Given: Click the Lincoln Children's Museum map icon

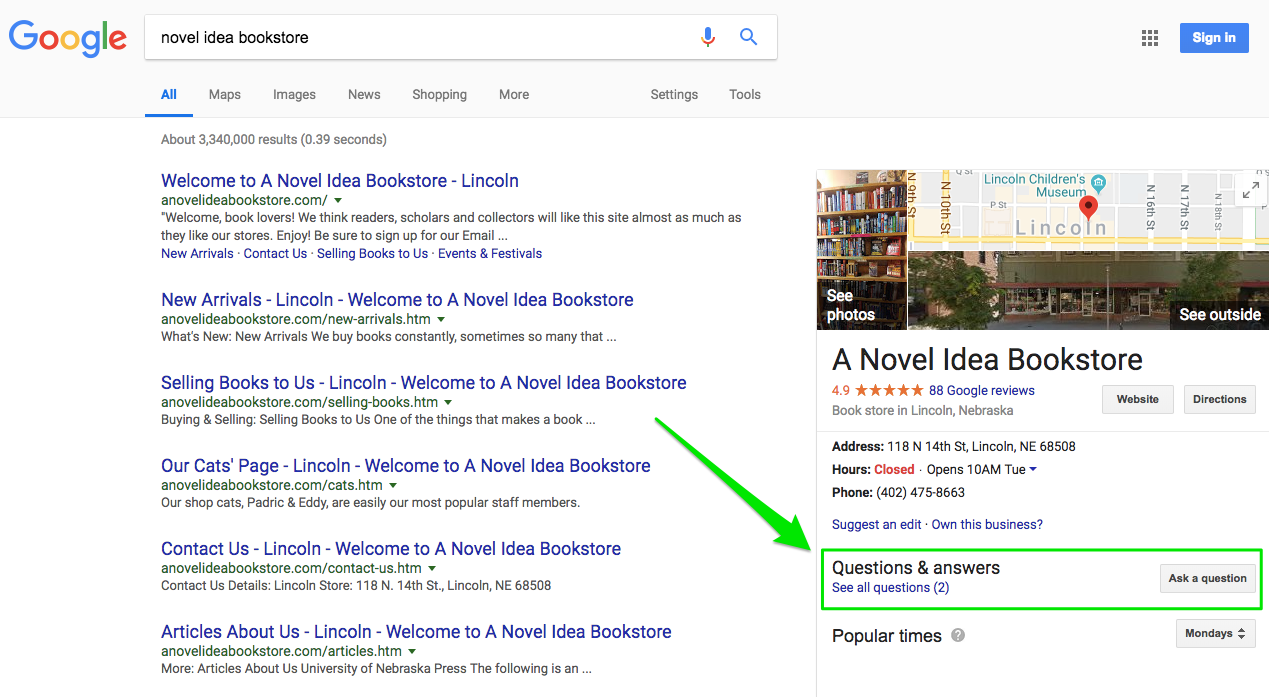Looking at the screenshot, I should tap(1098, 182).
